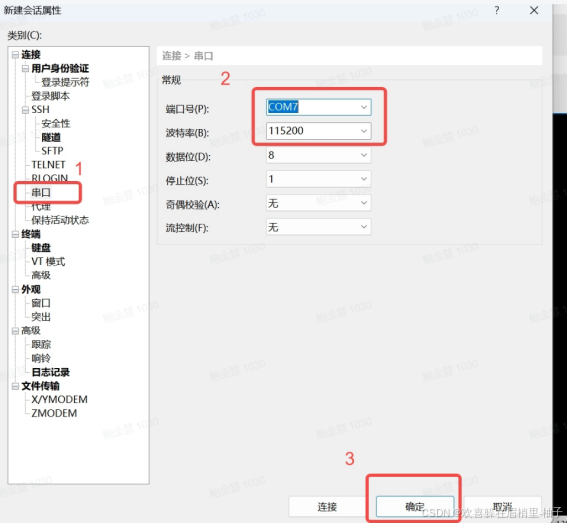Collapse the 连接 tree node
567x524 pixels.
click(x=15, y=55)
